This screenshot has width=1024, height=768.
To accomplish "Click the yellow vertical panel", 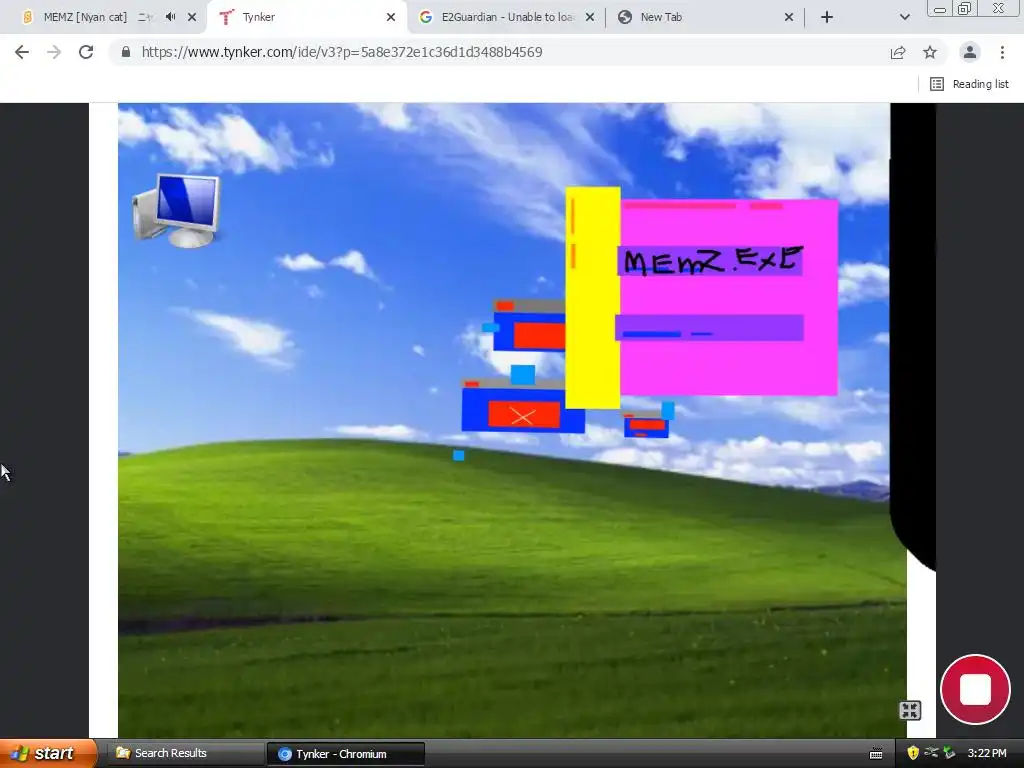I will coord(592,298).
